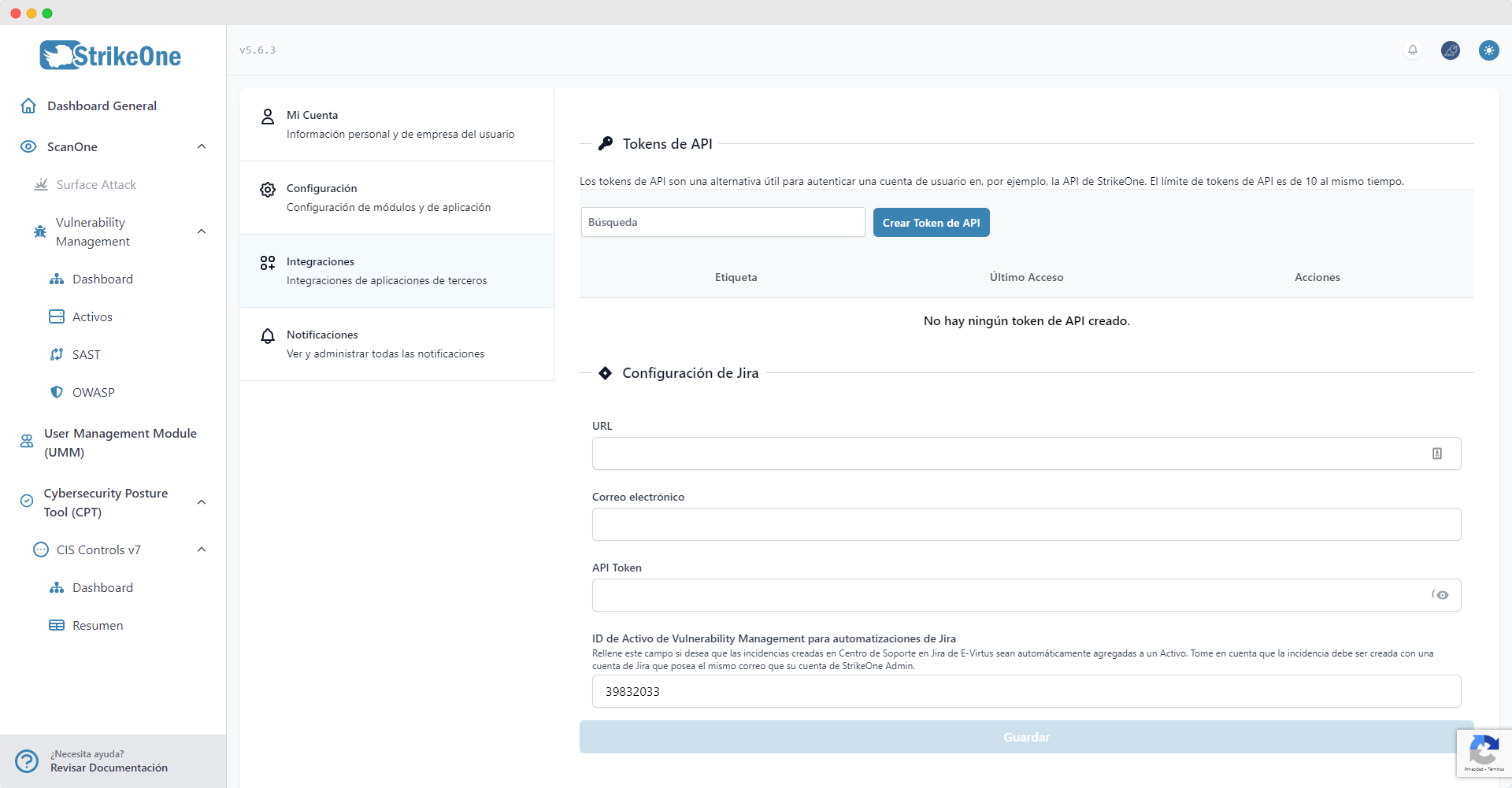
Task: Click the User Management Module users icon
Action: [x=27, y=441]
